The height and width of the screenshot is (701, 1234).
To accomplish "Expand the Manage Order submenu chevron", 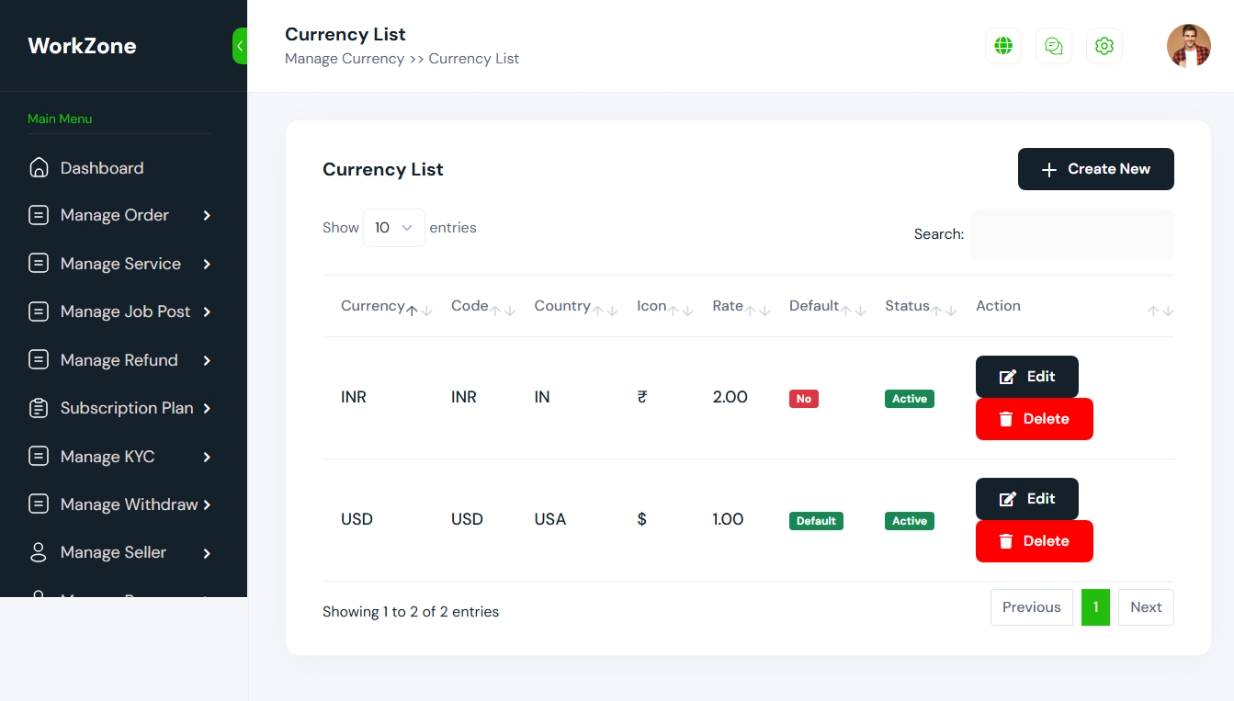I will (207, 215).
